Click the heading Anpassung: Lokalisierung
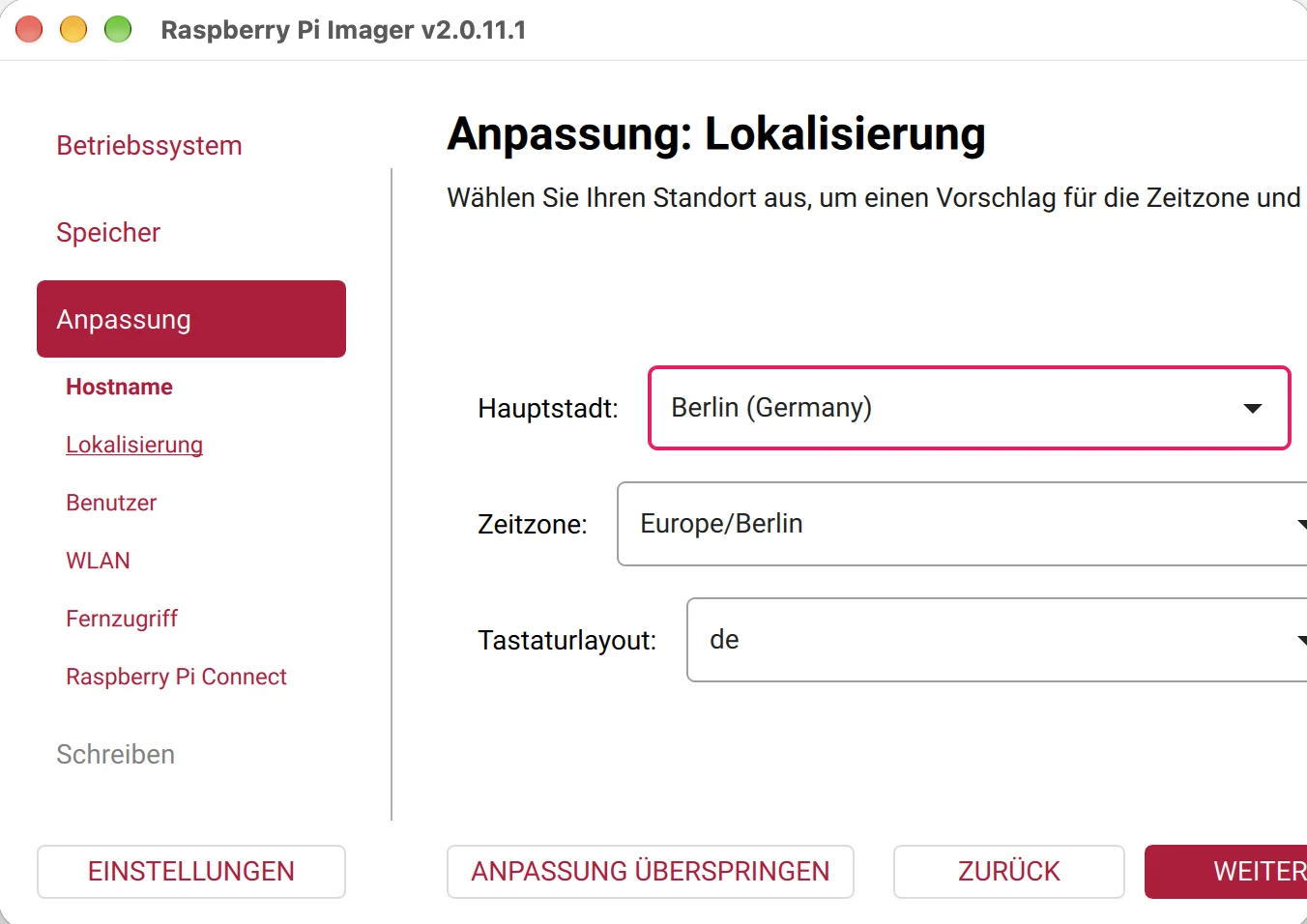 point(716,133)
